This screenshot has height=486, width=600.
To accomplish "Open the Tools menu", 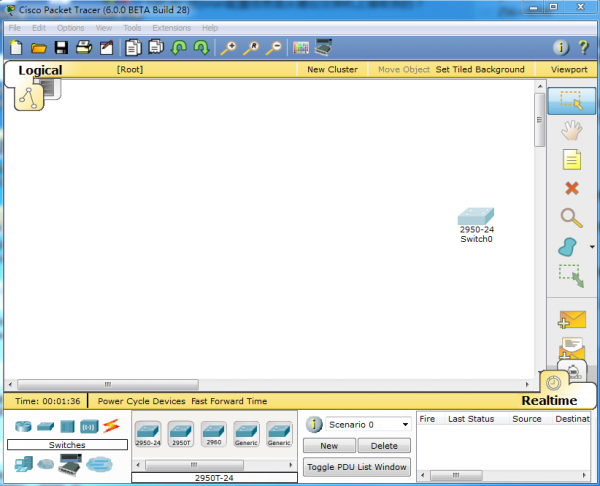I will [132, 28].
